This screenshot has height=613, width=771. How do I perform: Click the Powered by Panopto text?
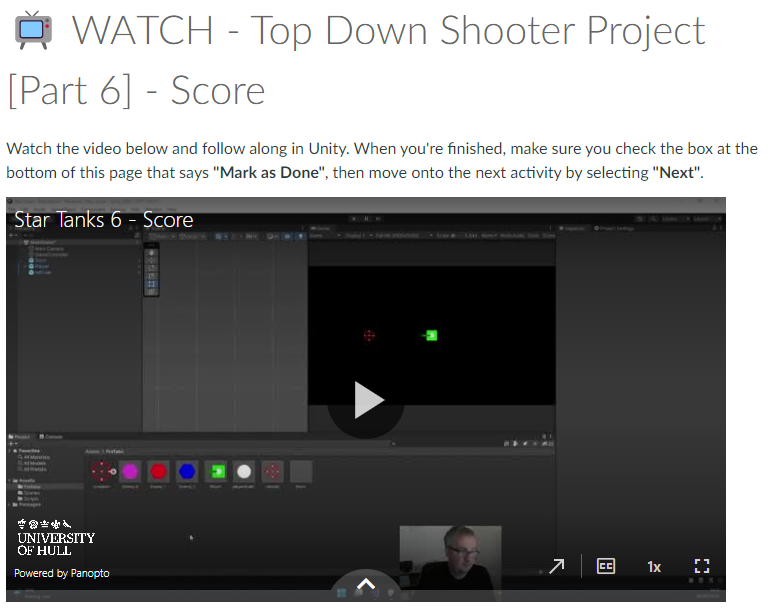tap(62, 573)
